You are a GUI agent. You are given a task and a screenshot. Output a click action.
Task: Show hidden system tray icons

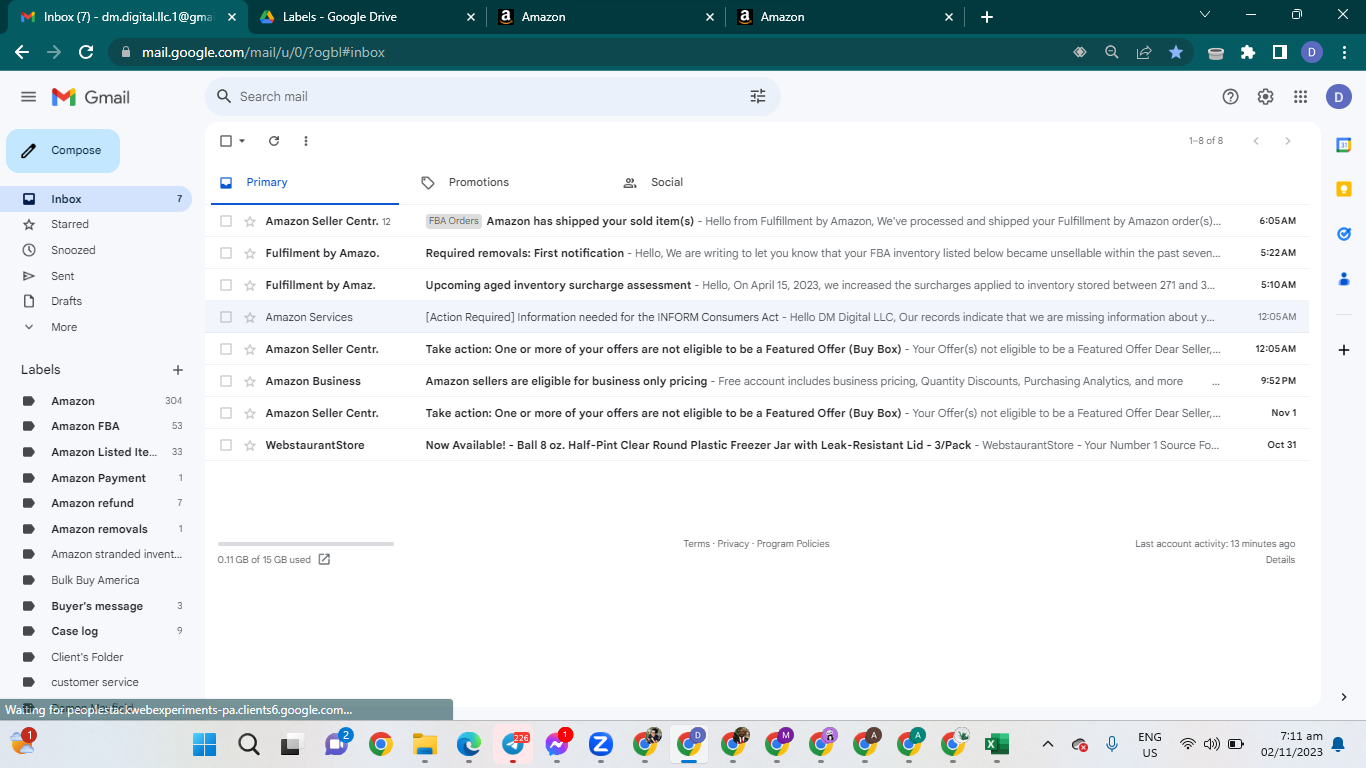click(1048, 744)
